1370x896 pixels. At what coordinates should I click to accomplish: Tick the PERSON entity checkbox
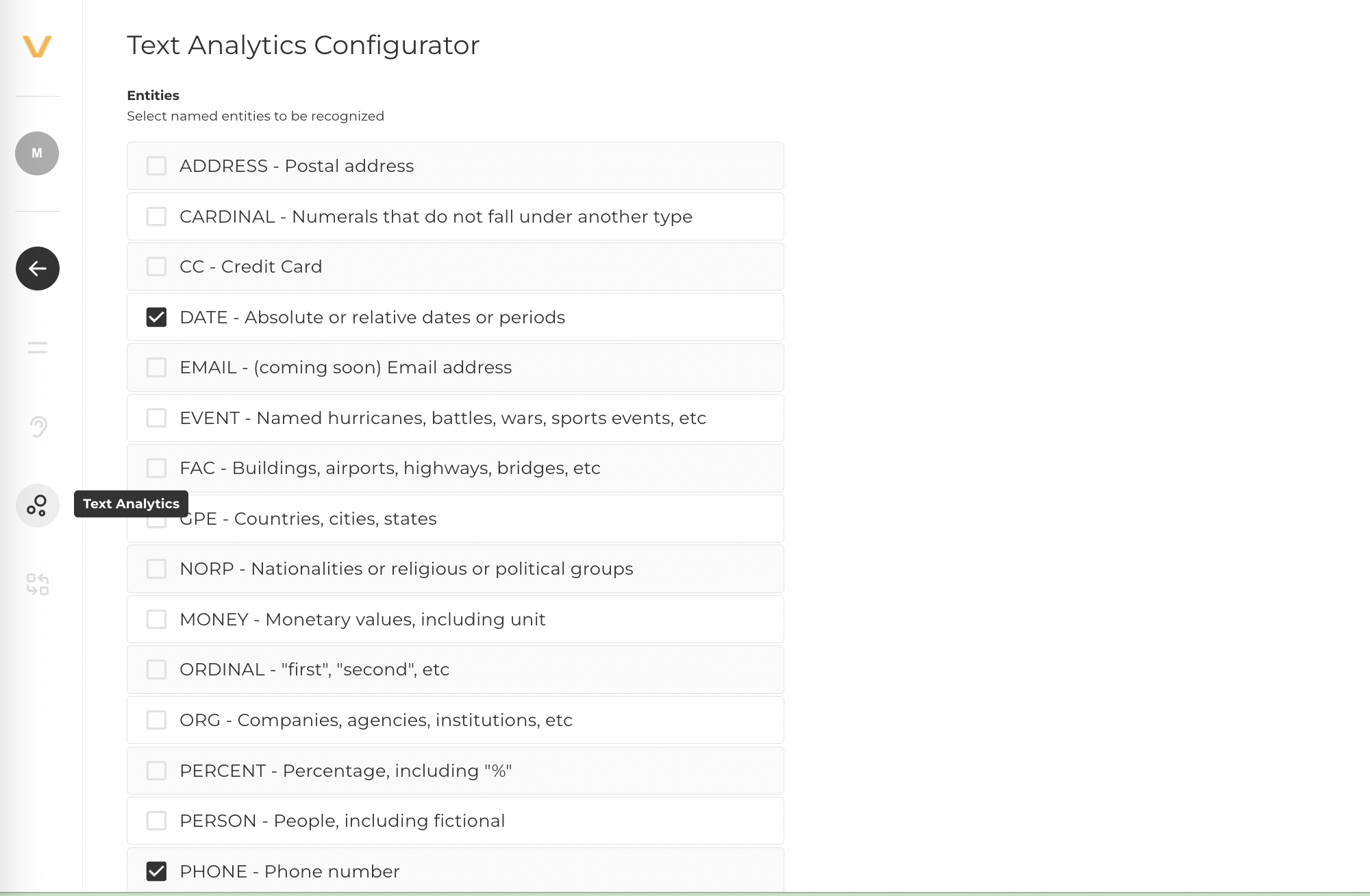coord(156,821)
